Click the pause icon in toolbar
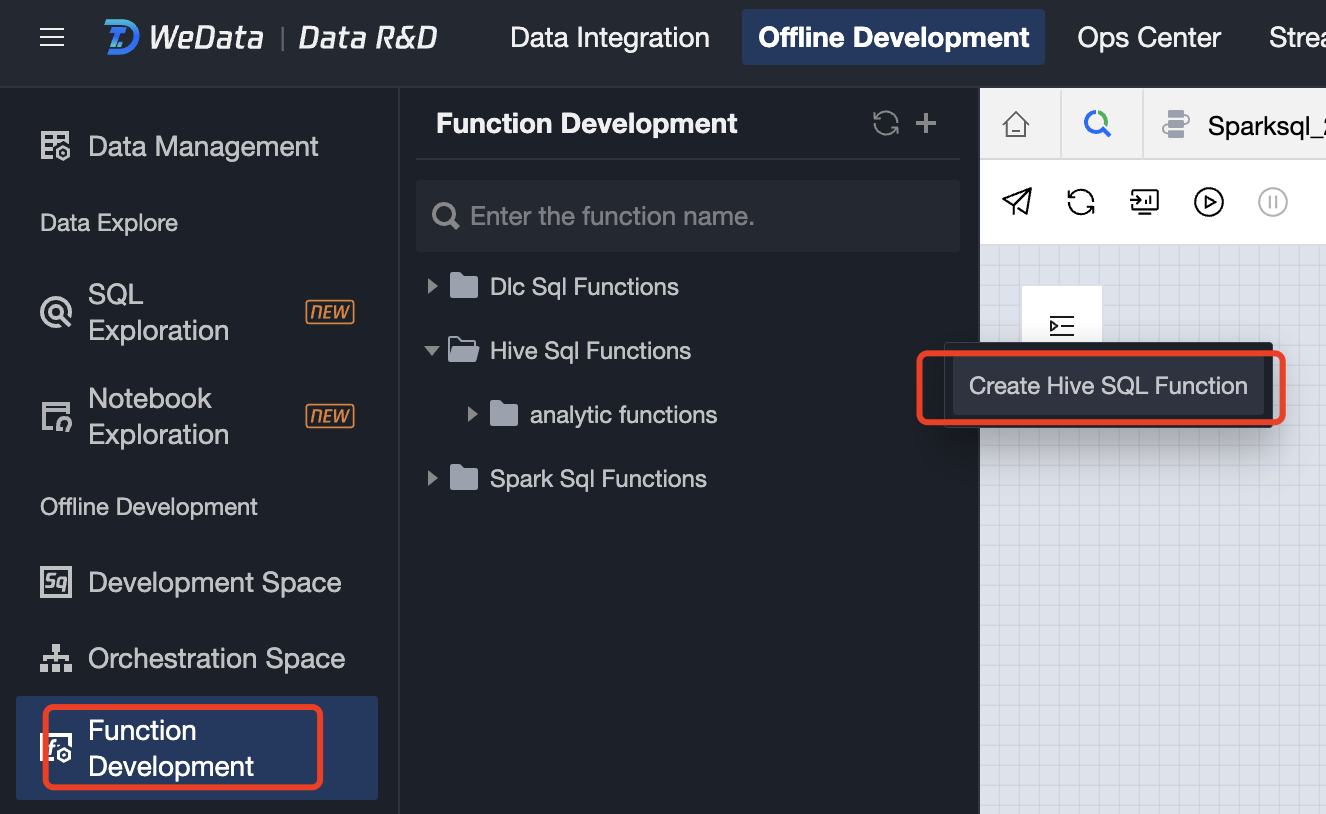The image size is (1326, 814). [x=1272, y=202]
